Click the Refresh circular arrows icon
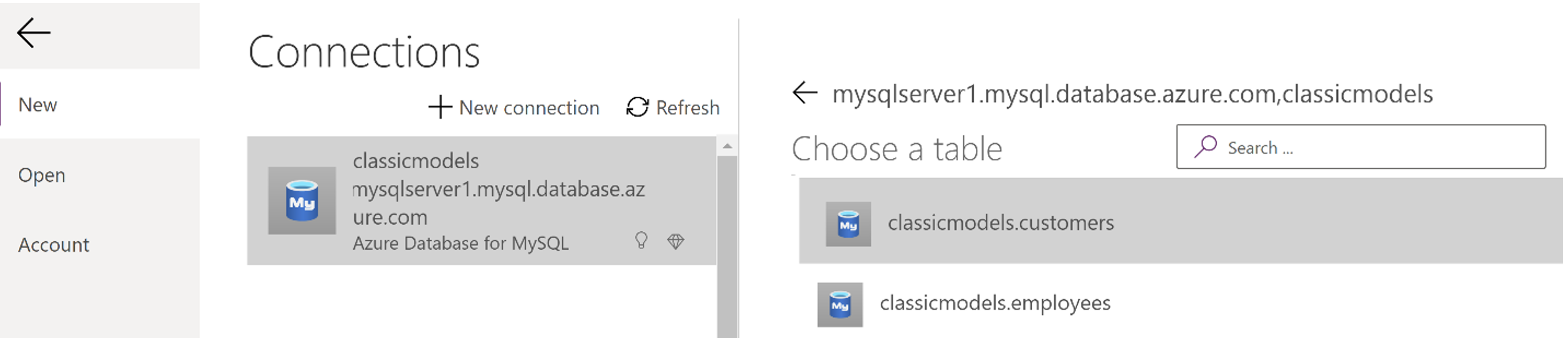 [x=638, y=107]
